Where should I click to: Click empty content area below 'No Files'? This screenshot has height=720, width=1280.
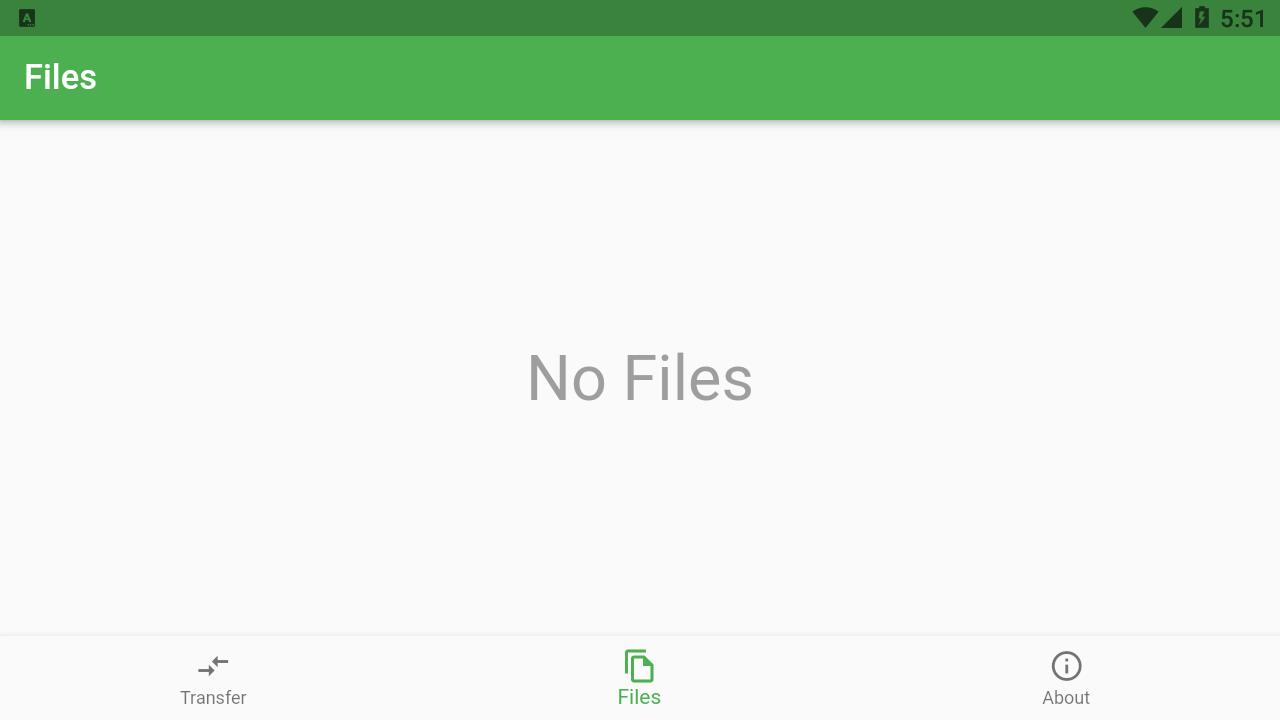pos(640,520)
